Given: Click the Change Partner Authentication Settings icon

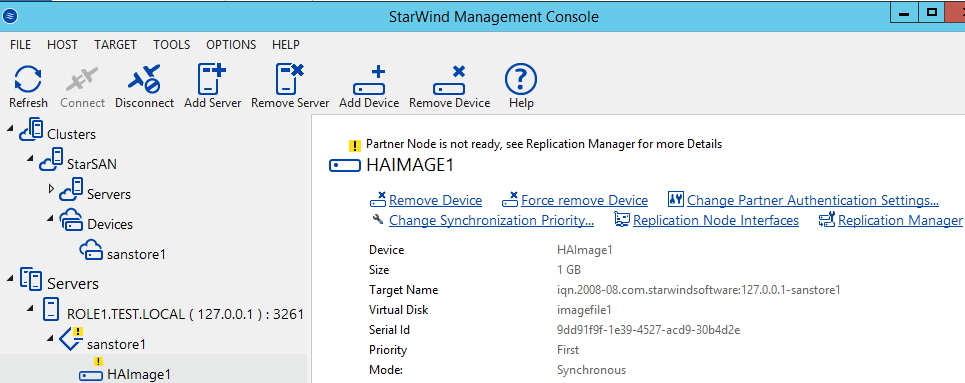Looking at the screenshot, I should pos(676,200).
